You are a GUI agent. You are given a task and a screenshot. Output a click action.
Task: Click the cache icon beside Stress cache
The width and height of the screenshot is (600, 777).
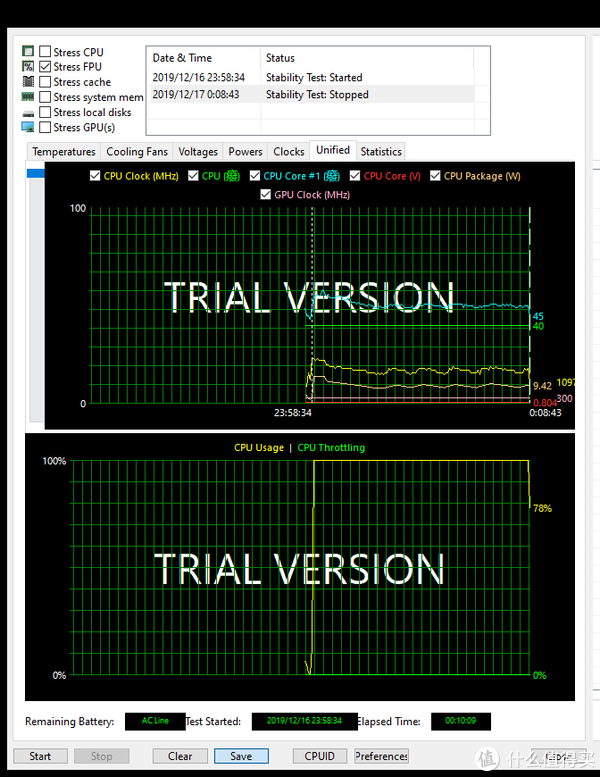coord(28,82)
